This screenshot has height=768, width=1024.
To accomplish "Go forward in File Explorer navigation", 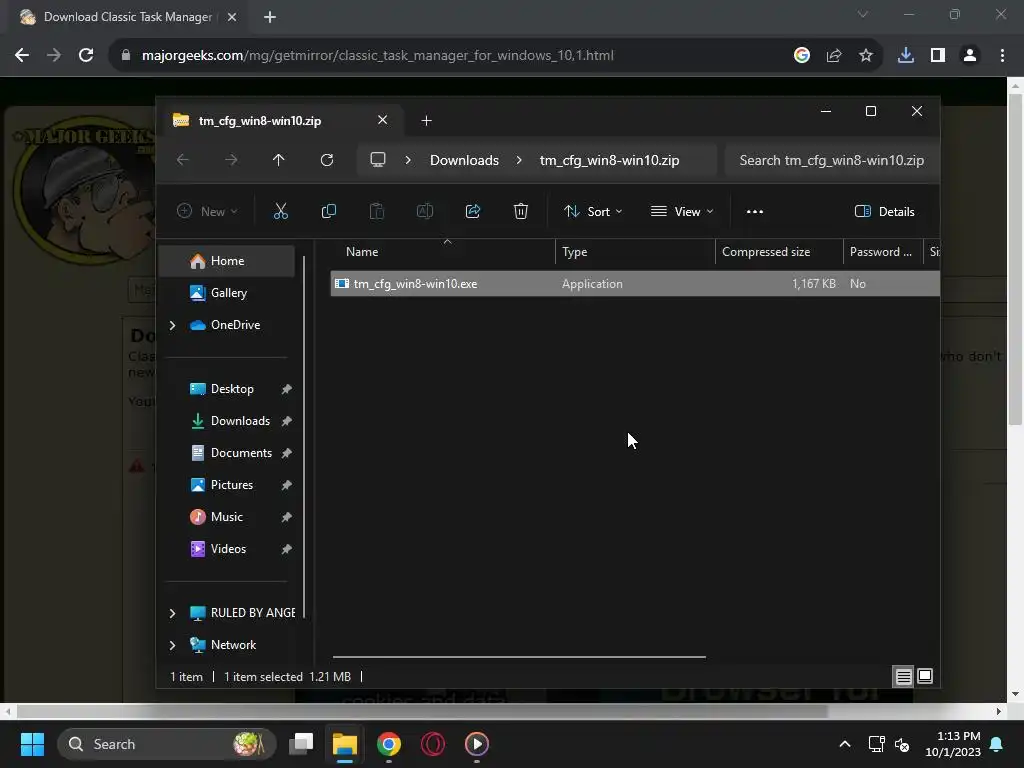I will [231, 160].
